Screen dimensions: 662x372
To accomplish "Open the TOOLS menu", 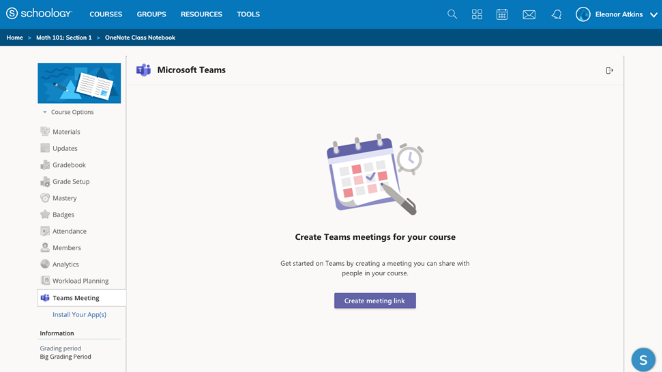I will pyautogui.click(x=248, y=14).
